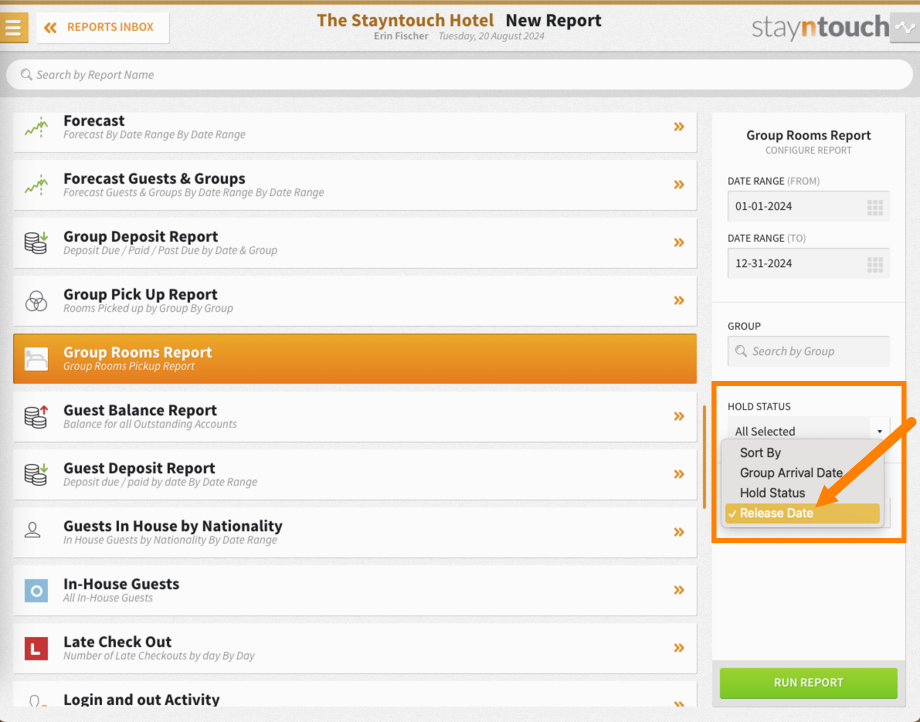Expand Late Check Out chevron
The width and height of the screenshot is (920, 722).
(679, 648)
